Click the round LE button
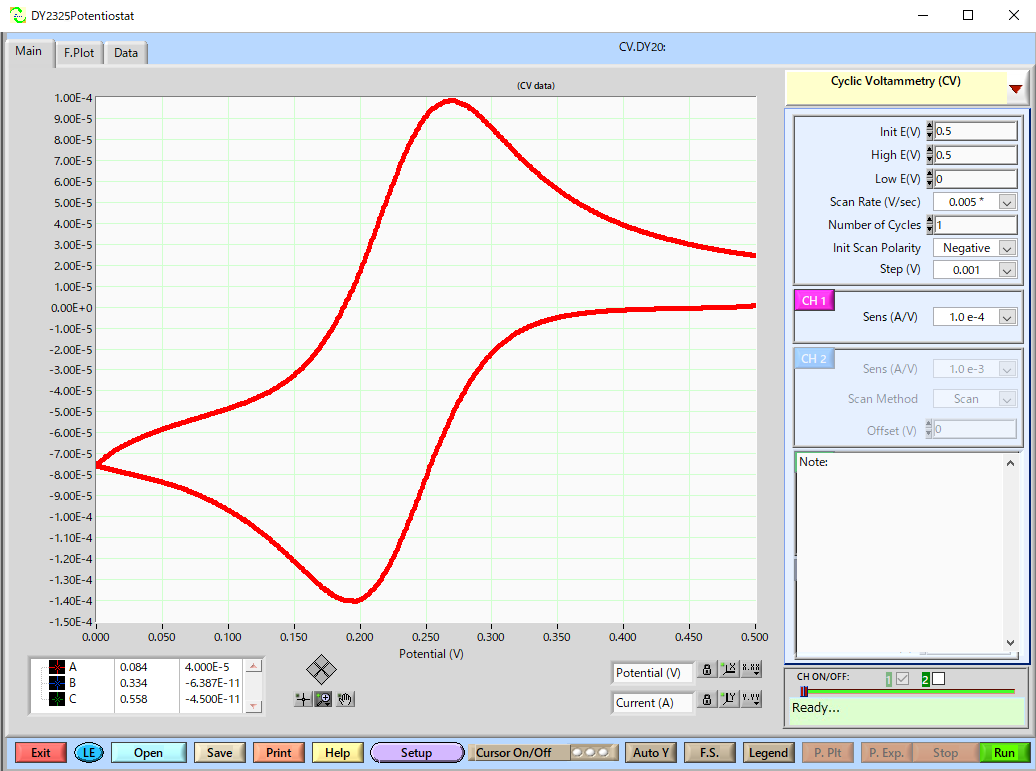Viewport: 1036px width, 771px height. 88,753
